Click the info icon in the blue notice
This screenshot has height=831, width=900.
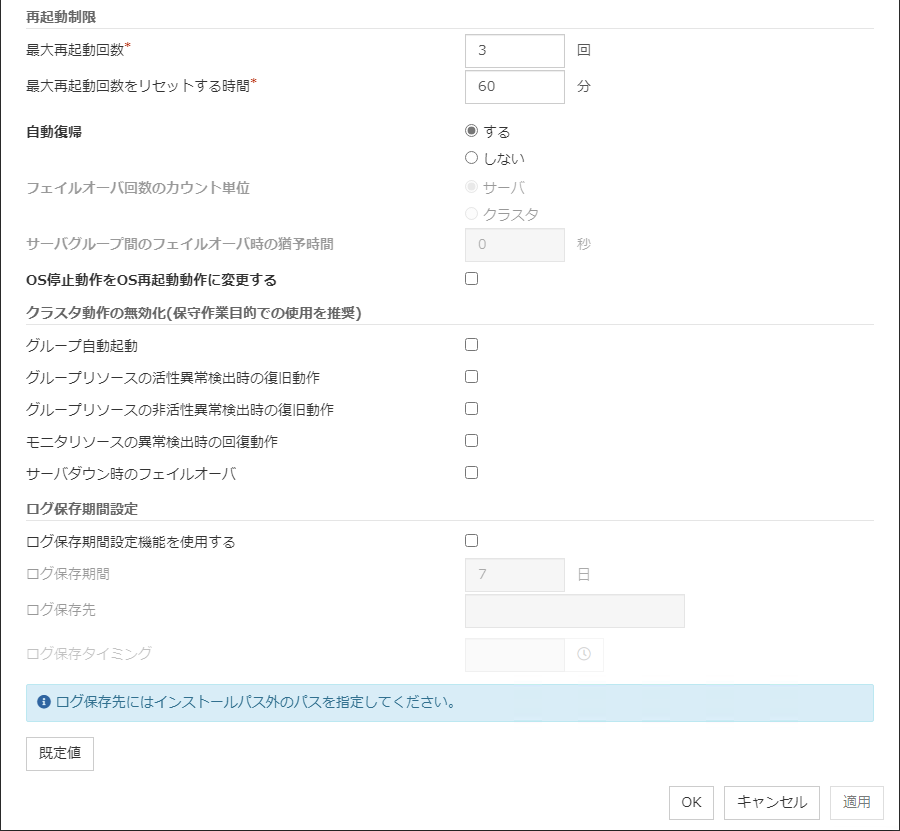[44, 702]
